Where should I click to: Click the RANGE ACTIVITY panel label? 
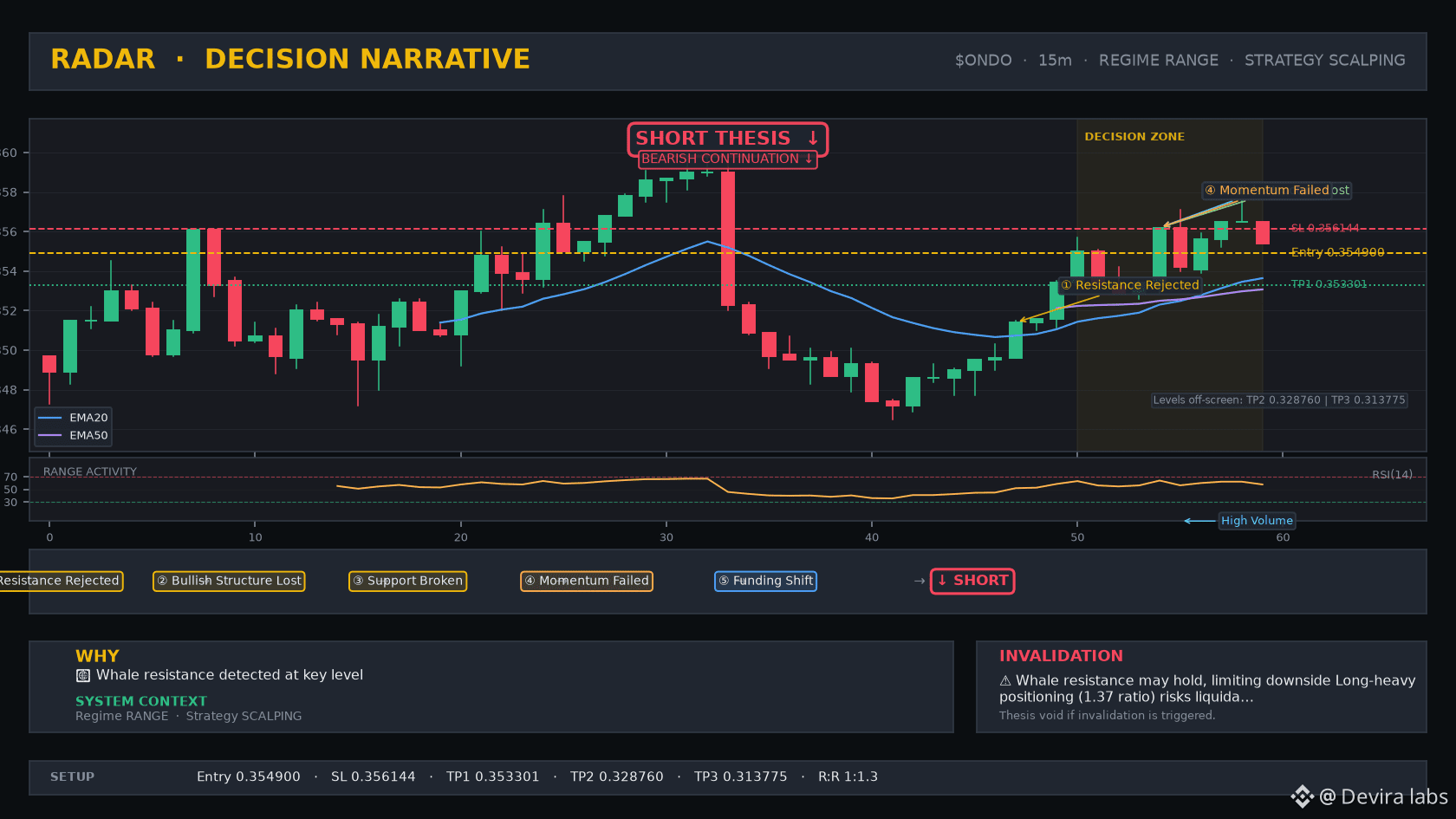pos(90,472)
